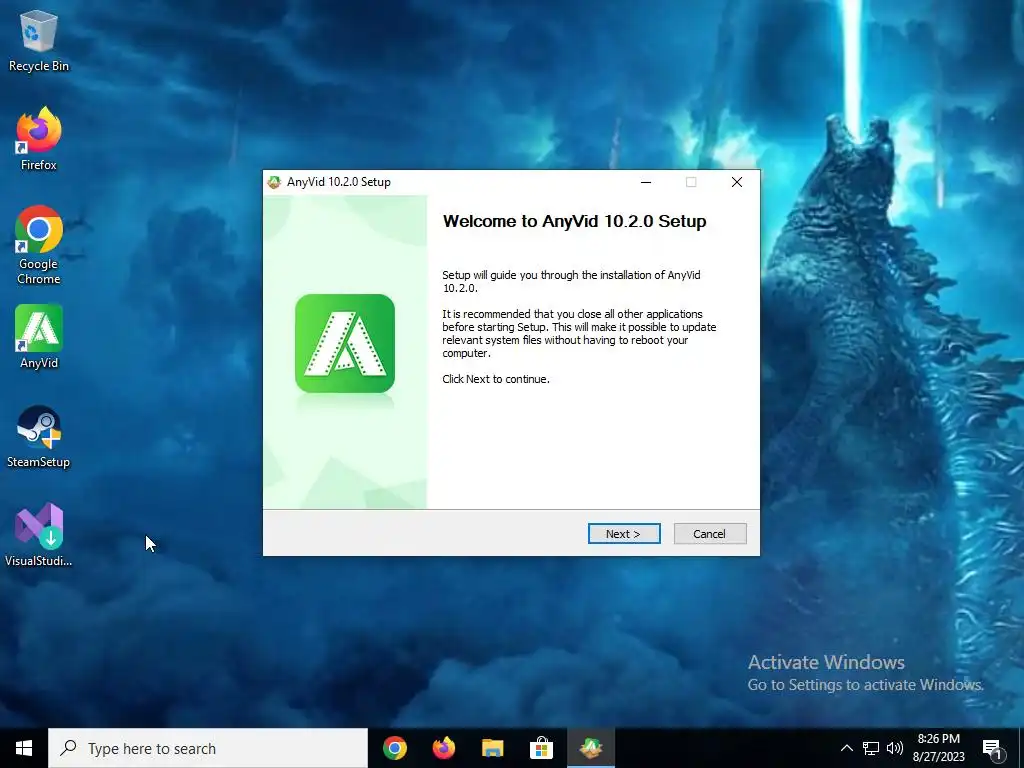Select the Firefox desktop shortcut
The width and height of the screenshot is (1024, 768).
coord(39,139)
